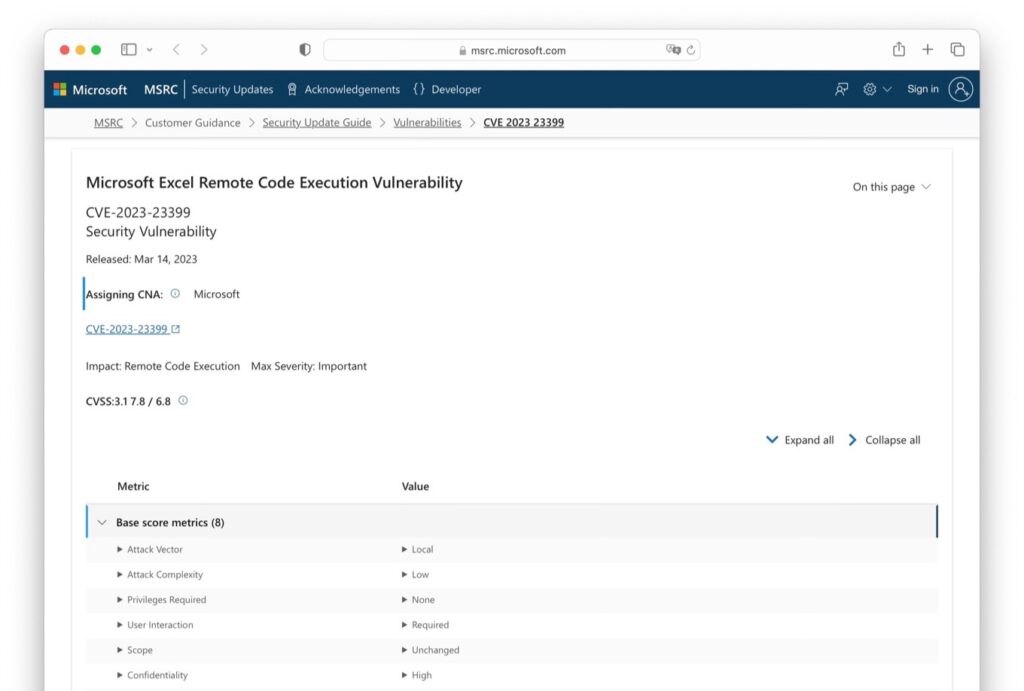Click Safari's Share icon

pyautogui.click(x=899, y=48)
